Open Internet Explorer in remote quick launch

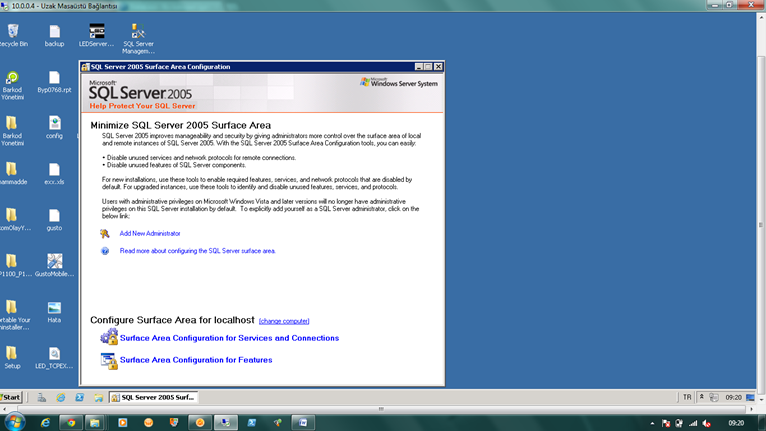[61, 398]
